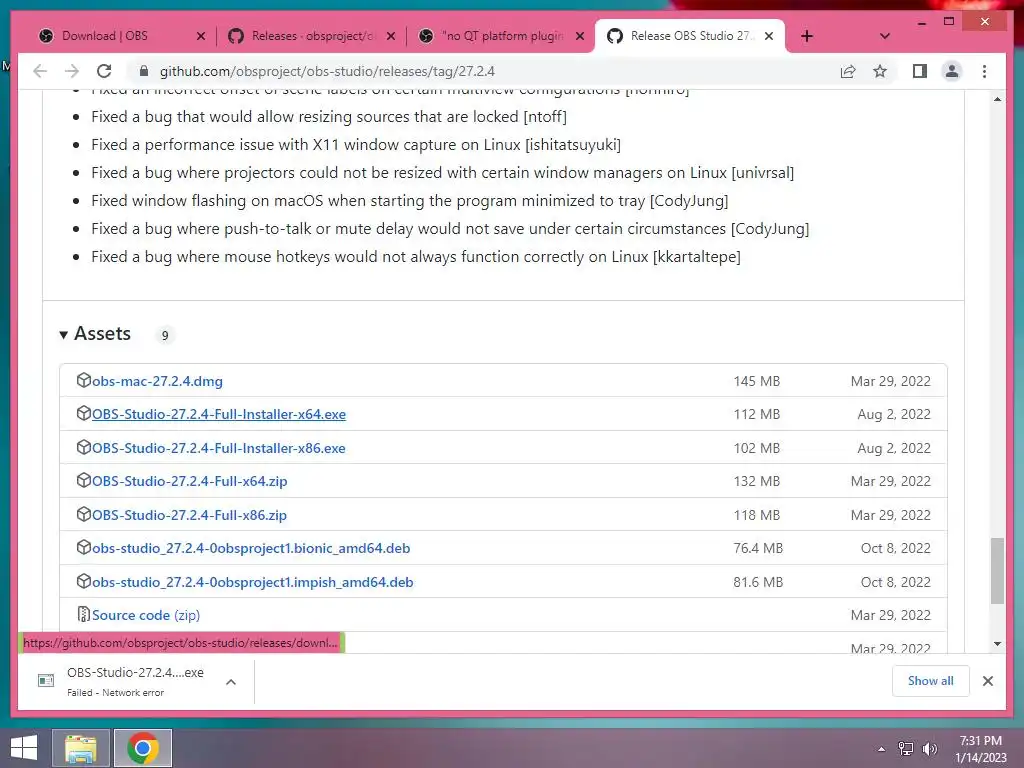
Task: Close the Release OBS Studio 27 tab
Action: pos(769,37)
